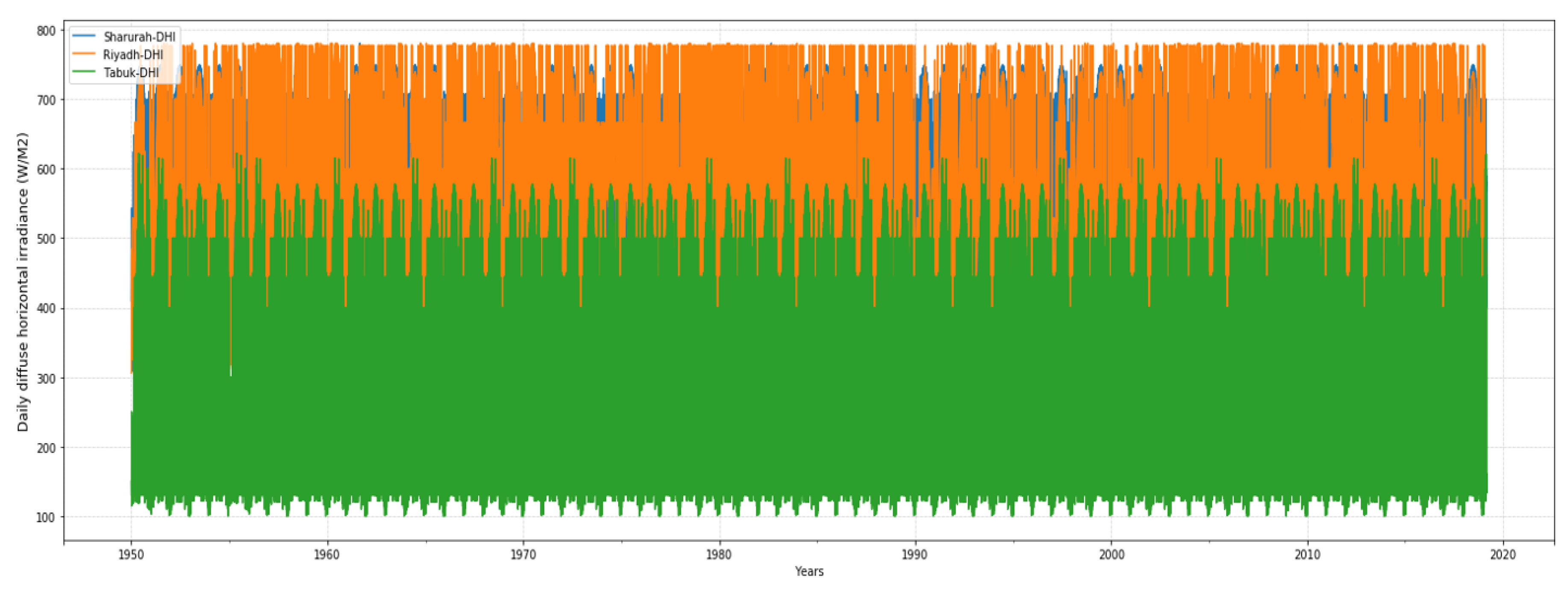Click the 2020 x-axis tick label
The height and width of the screenshot is (595, 1568).
point(1503,555)
